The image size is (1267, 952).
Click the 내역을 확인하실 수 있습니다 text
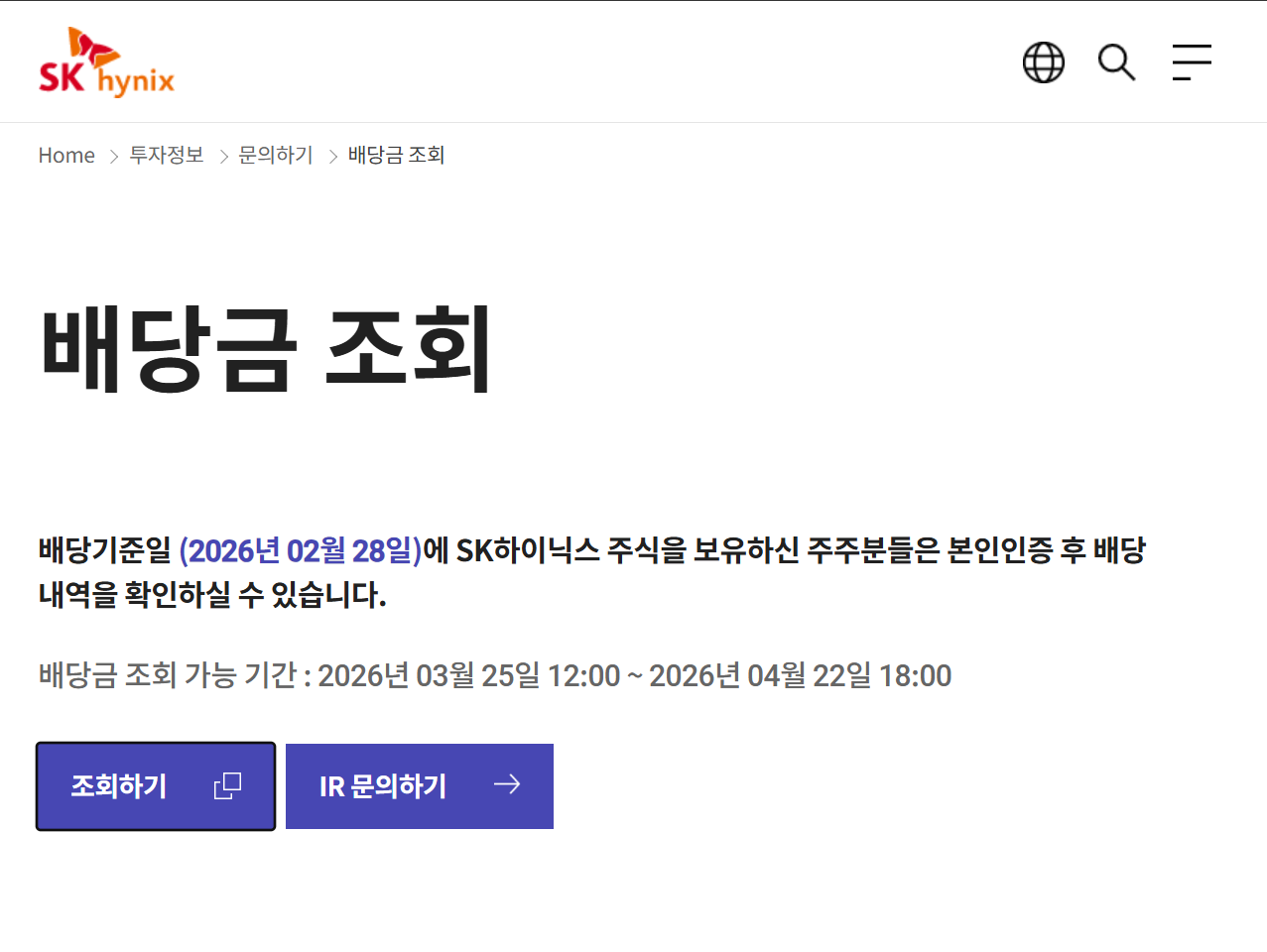(x=212, y=595)
